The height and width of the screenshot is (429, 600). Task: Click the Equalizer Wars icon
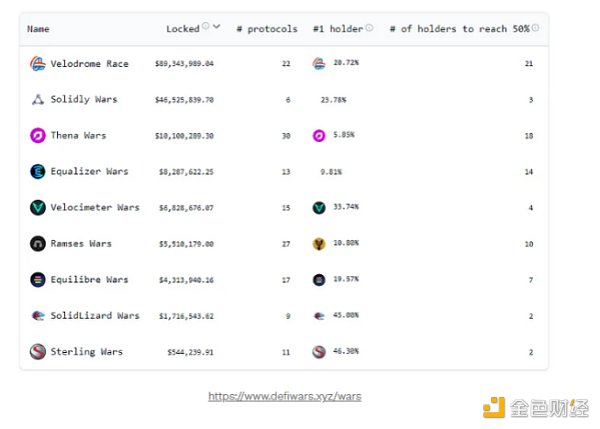[38, 172]
